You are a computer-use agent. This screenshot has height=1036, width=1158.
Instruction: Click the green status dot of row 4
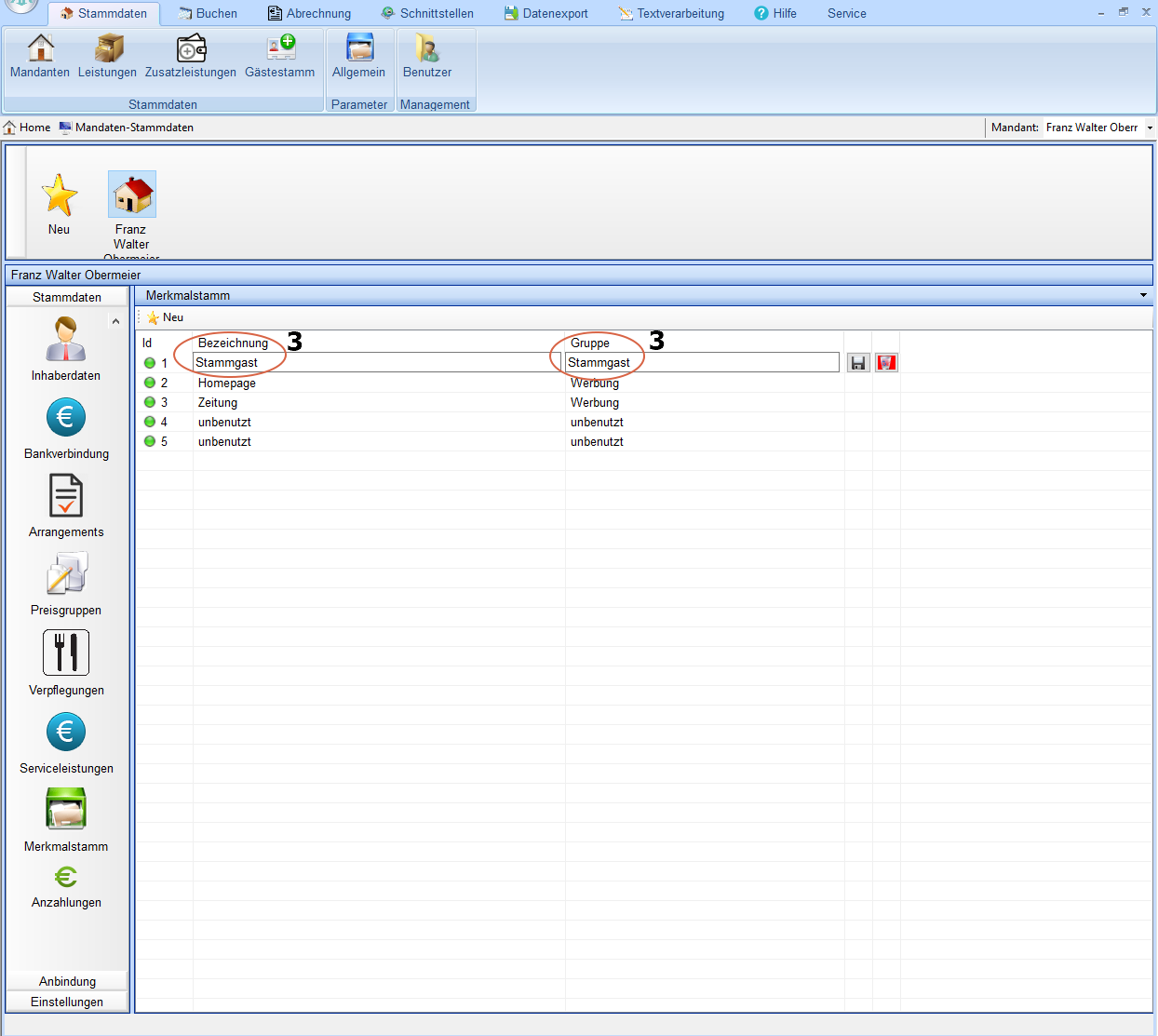tap(150, 422)
